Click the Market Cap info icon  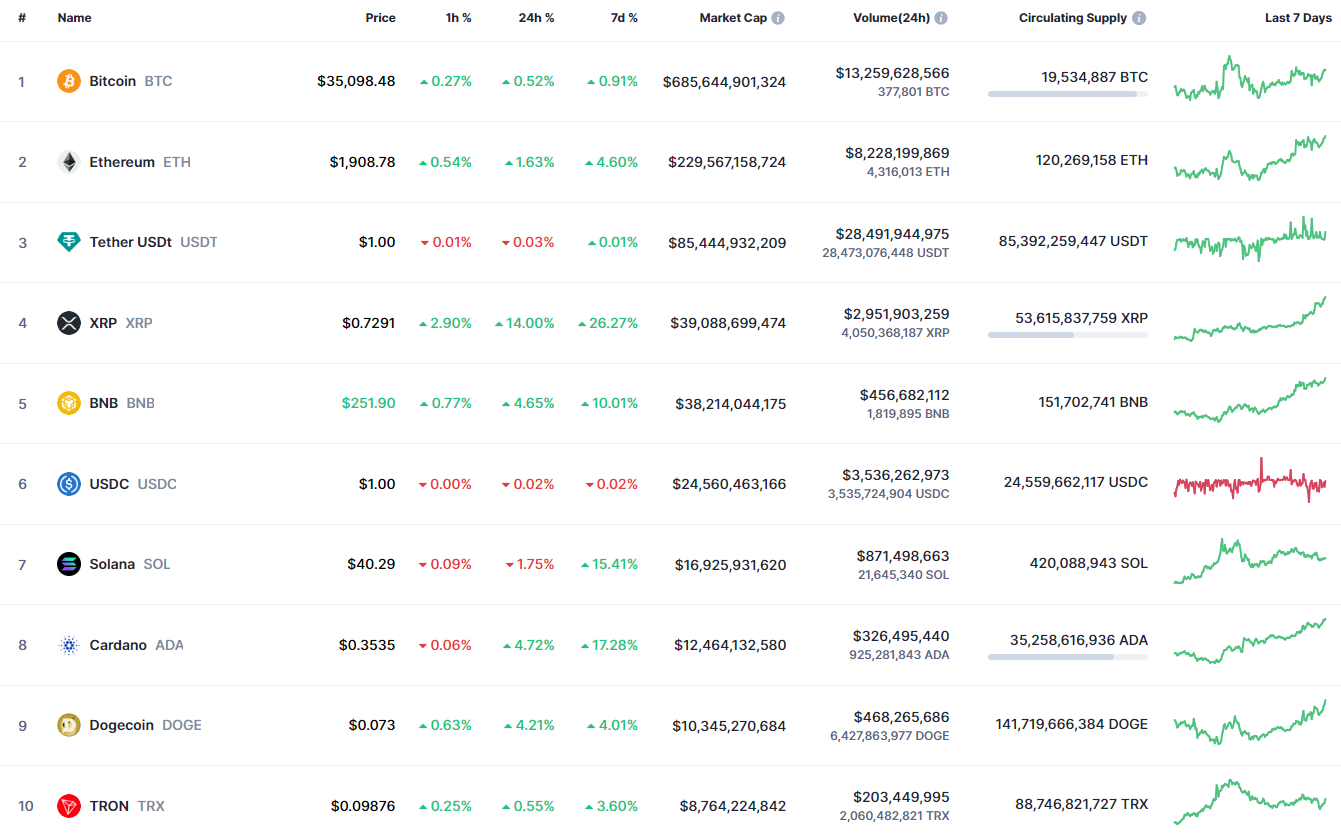tap(778, 18)
